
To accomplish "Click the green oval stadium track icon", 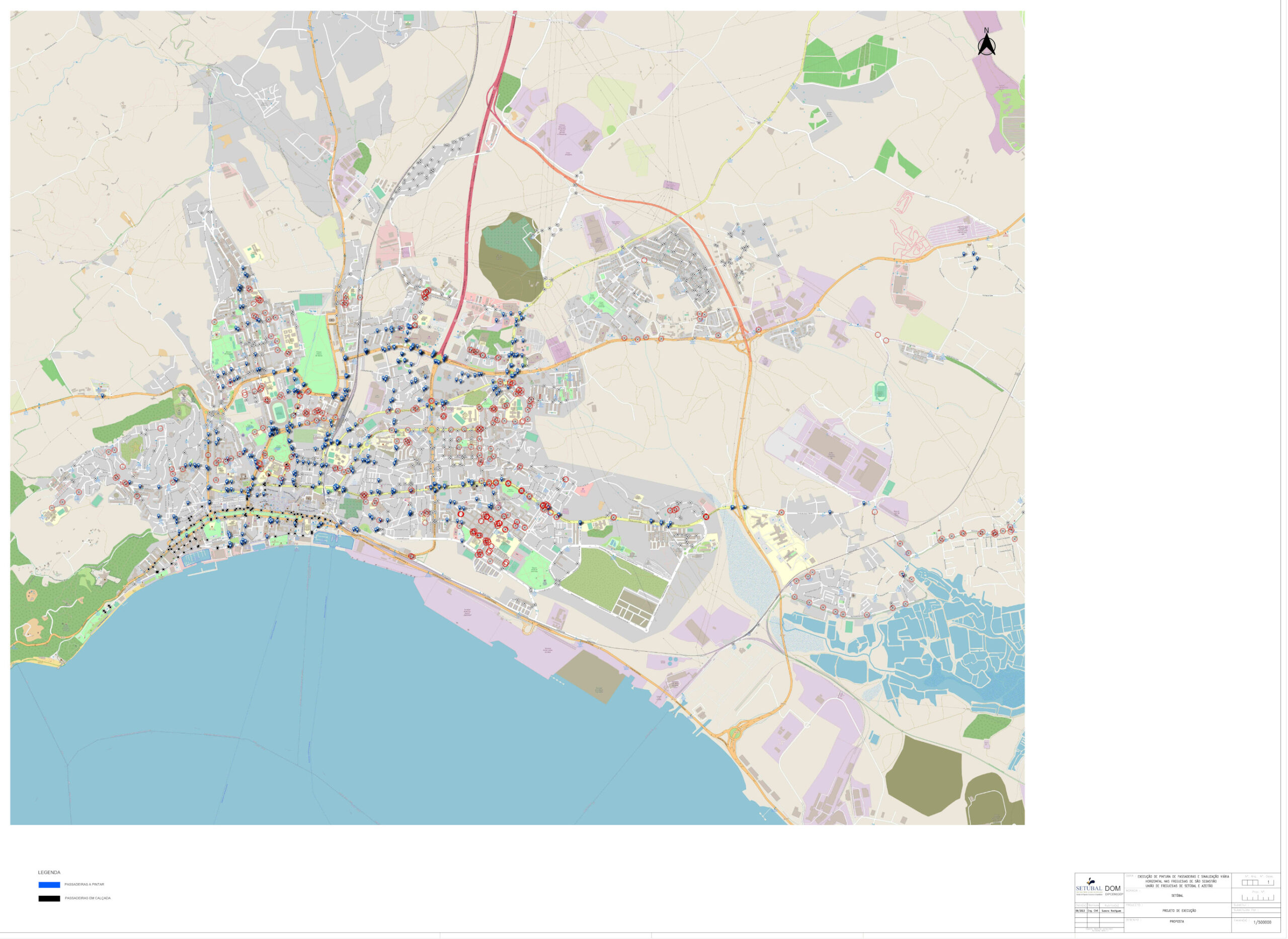I will (880, 390).
